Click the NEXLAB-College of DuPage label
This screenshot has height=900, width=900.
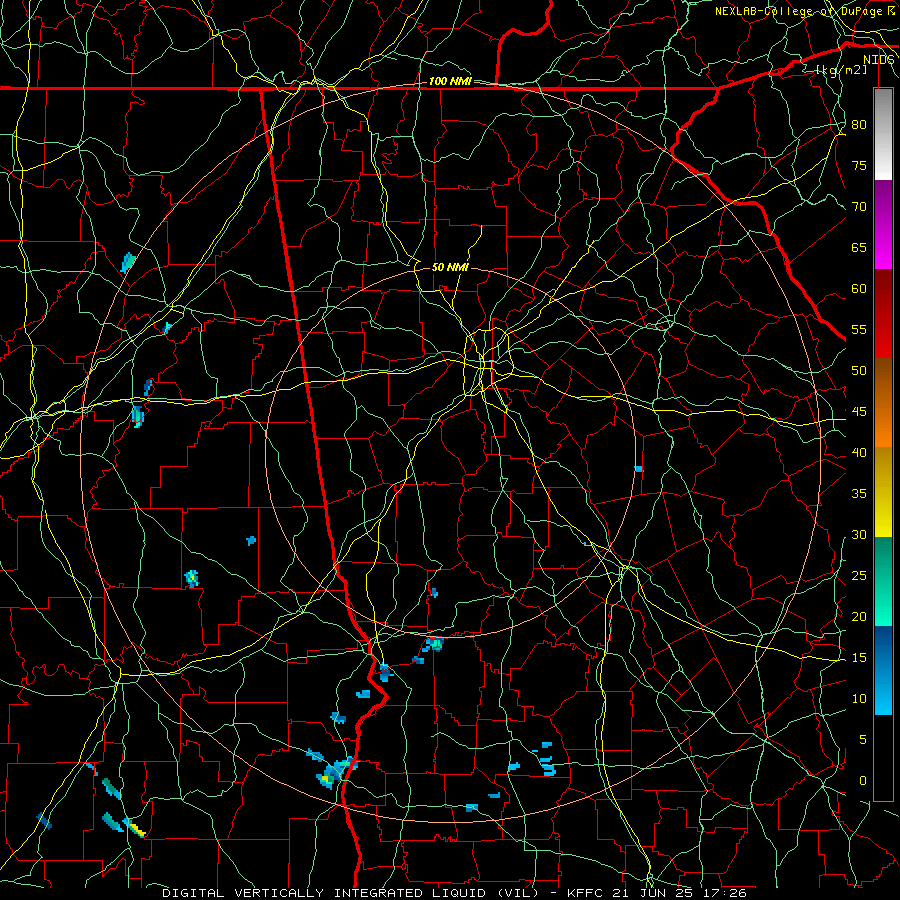[x=799, y=11]
